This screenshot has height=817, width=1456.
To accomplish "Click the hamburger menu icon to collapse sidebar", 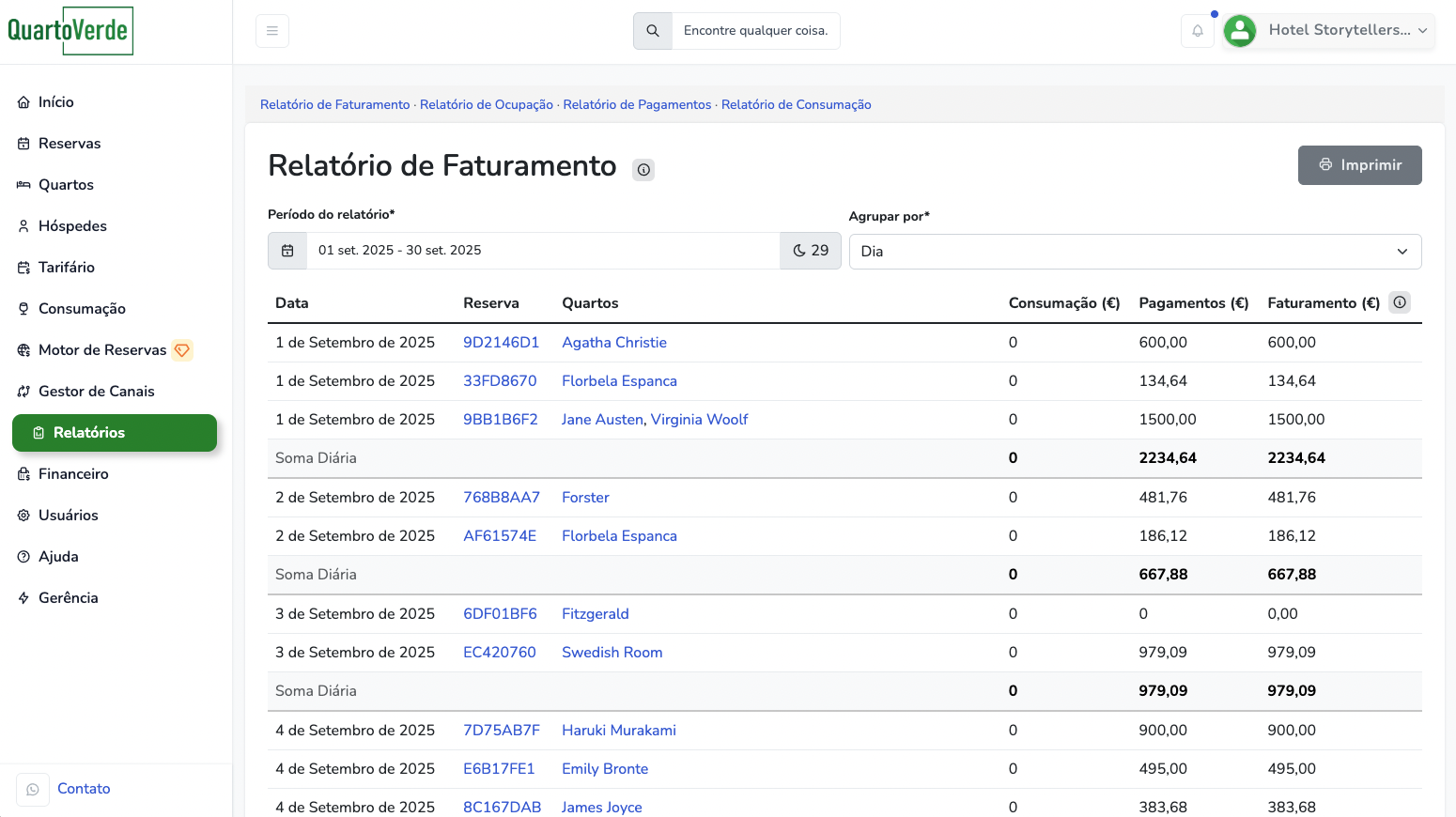I will (x=272, y=31).
